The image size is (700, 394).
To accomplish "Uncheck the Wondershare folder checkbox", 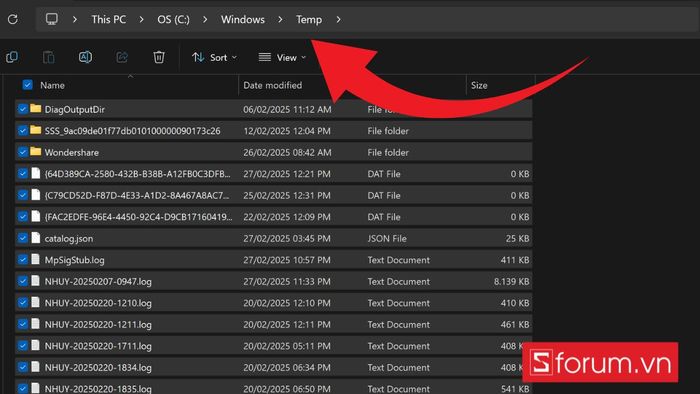I will click(22, 152).
